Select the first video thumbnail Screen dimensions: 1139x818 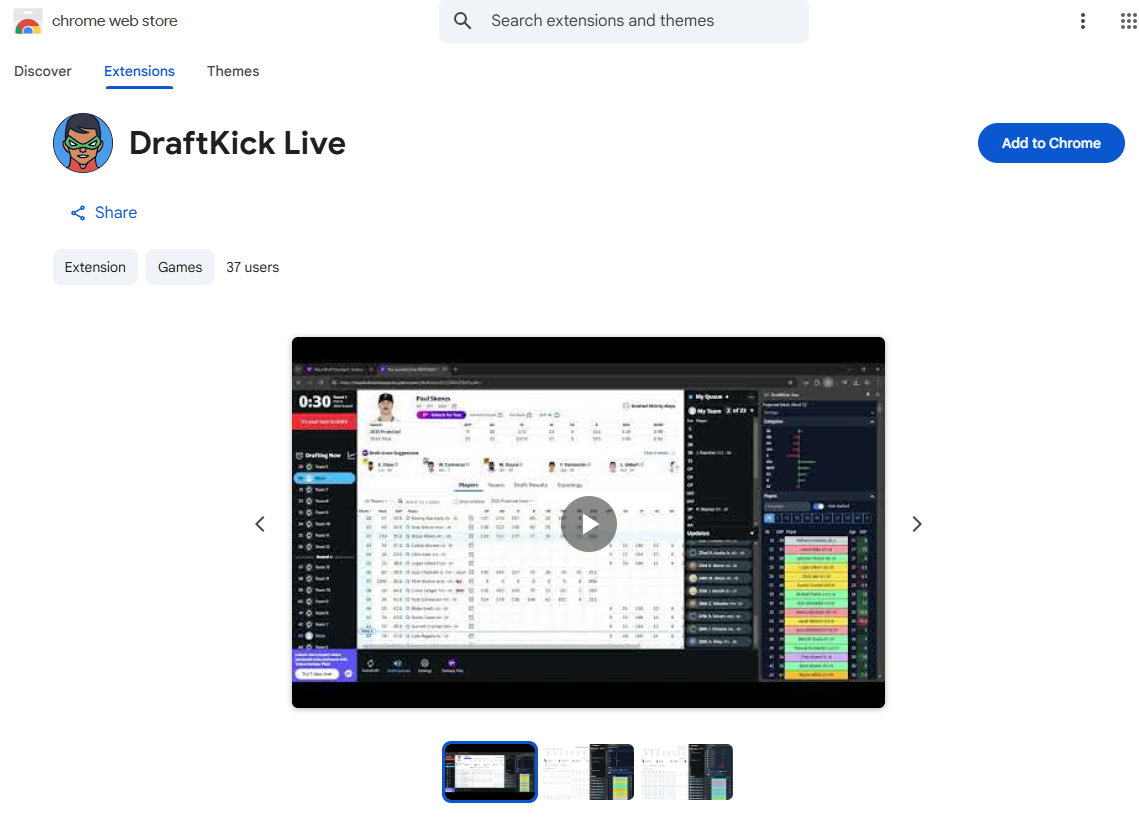tap(490, 772)
